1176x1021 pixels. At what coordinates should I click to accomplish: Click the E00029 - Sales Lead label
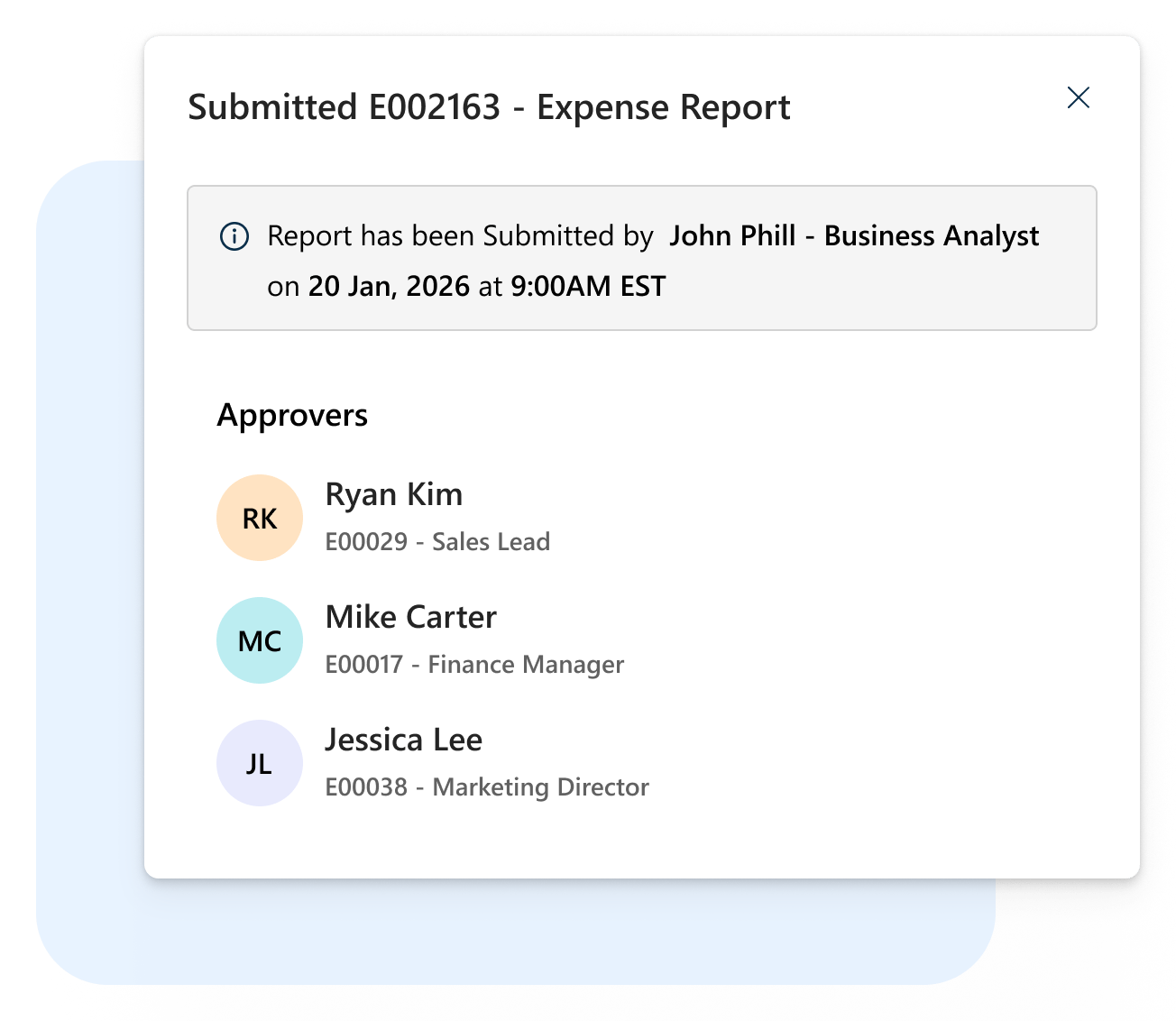438,541
